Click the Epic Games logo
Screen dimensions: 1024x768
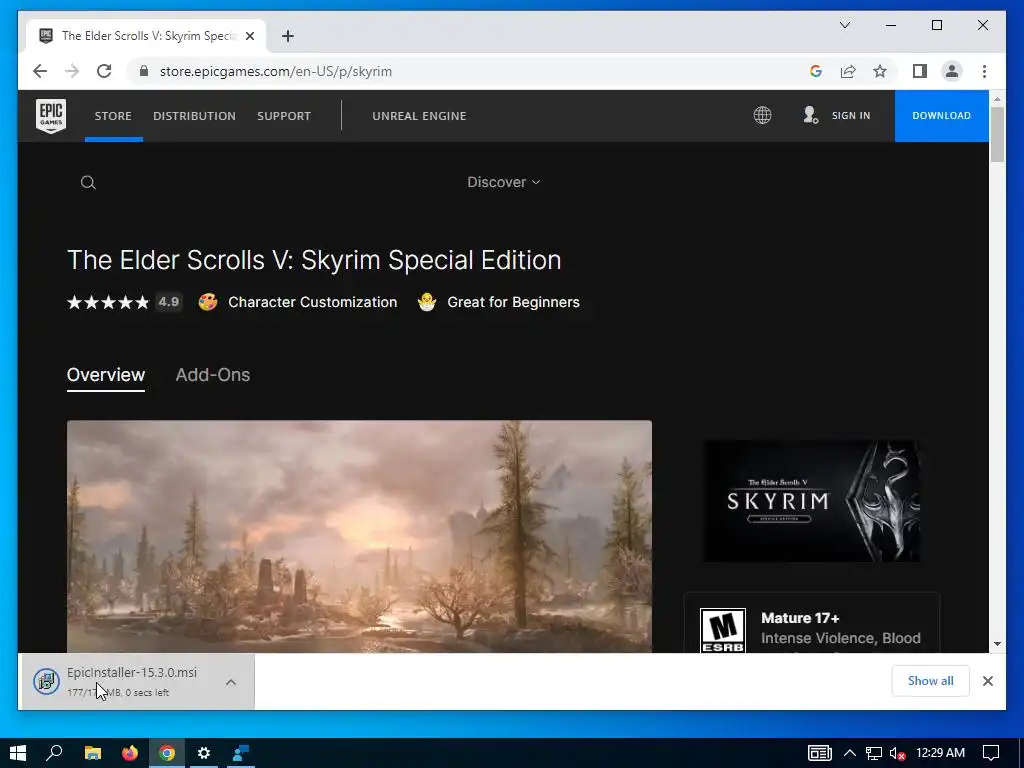pos(51,116)
